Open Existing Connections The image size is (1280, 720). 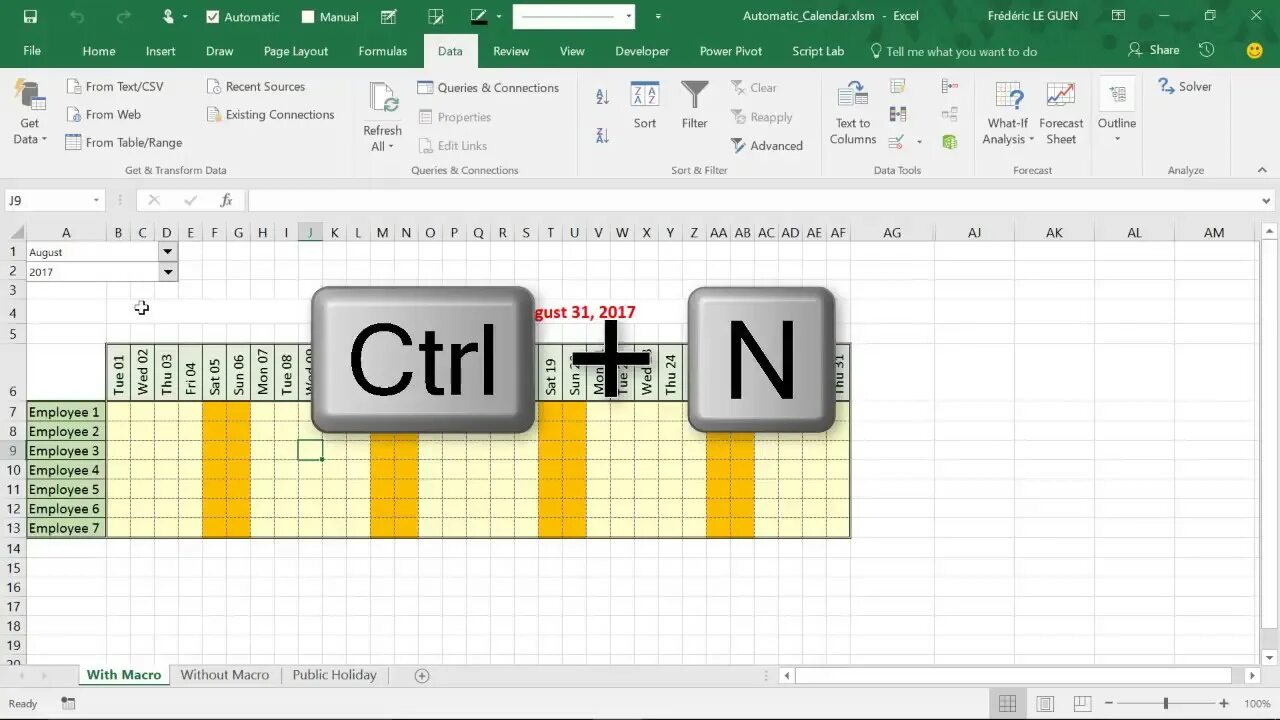coord(270,115)
